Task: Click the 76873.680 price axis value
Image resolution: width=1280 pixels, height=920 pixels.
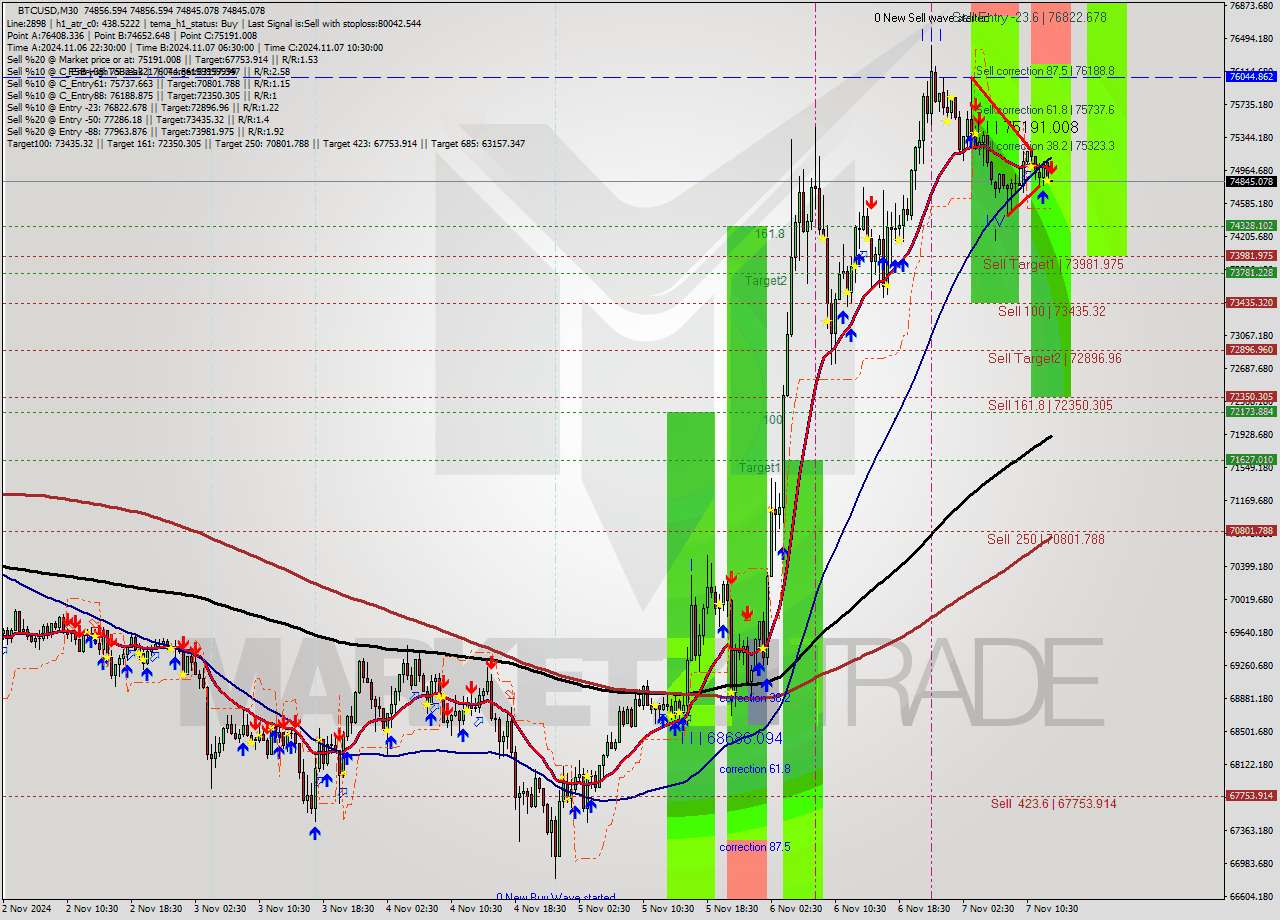Action: point(1251,6)
